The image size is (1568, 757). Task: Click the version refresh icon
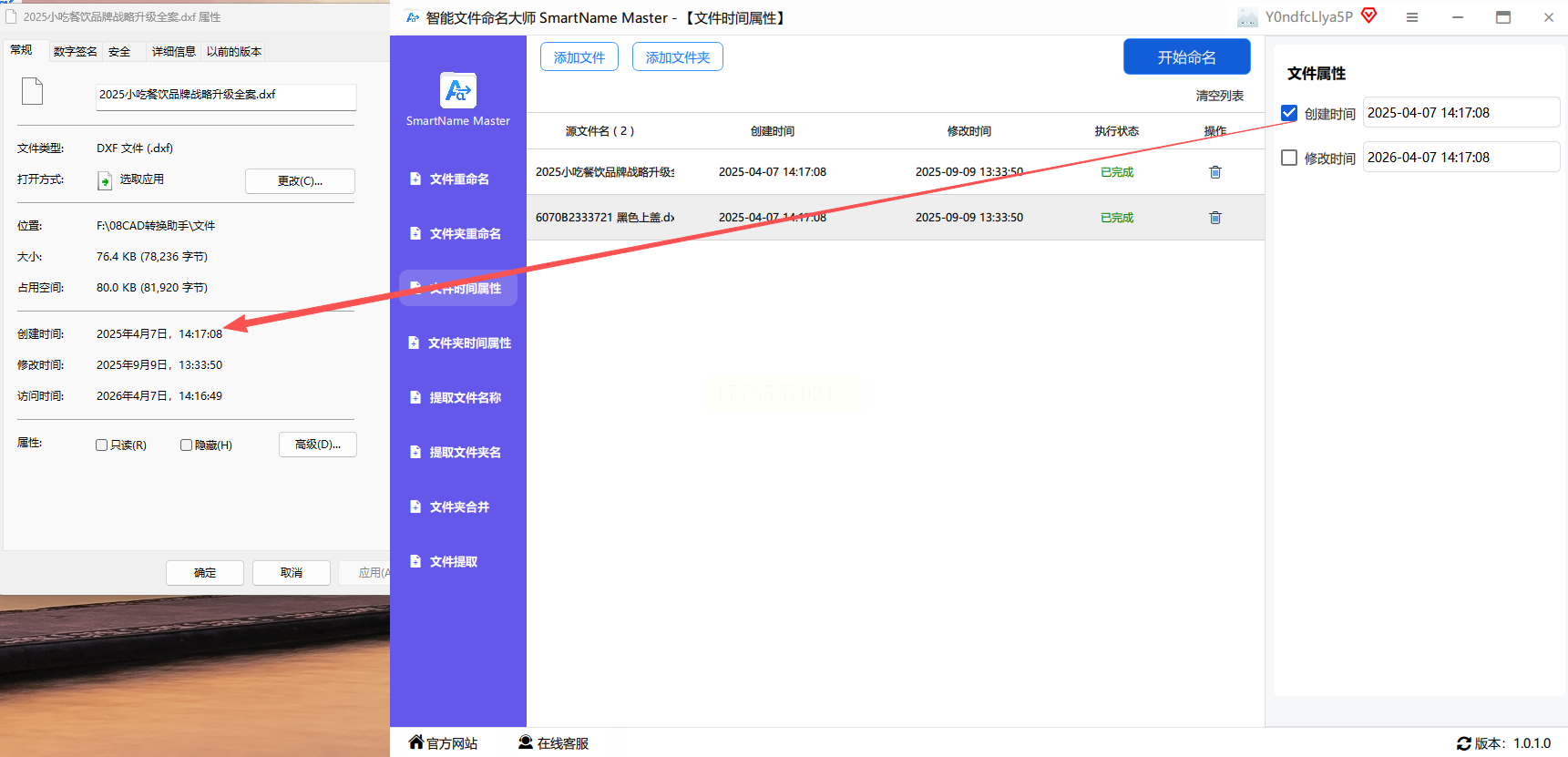pyautogui.click(x=1463, y=743)
